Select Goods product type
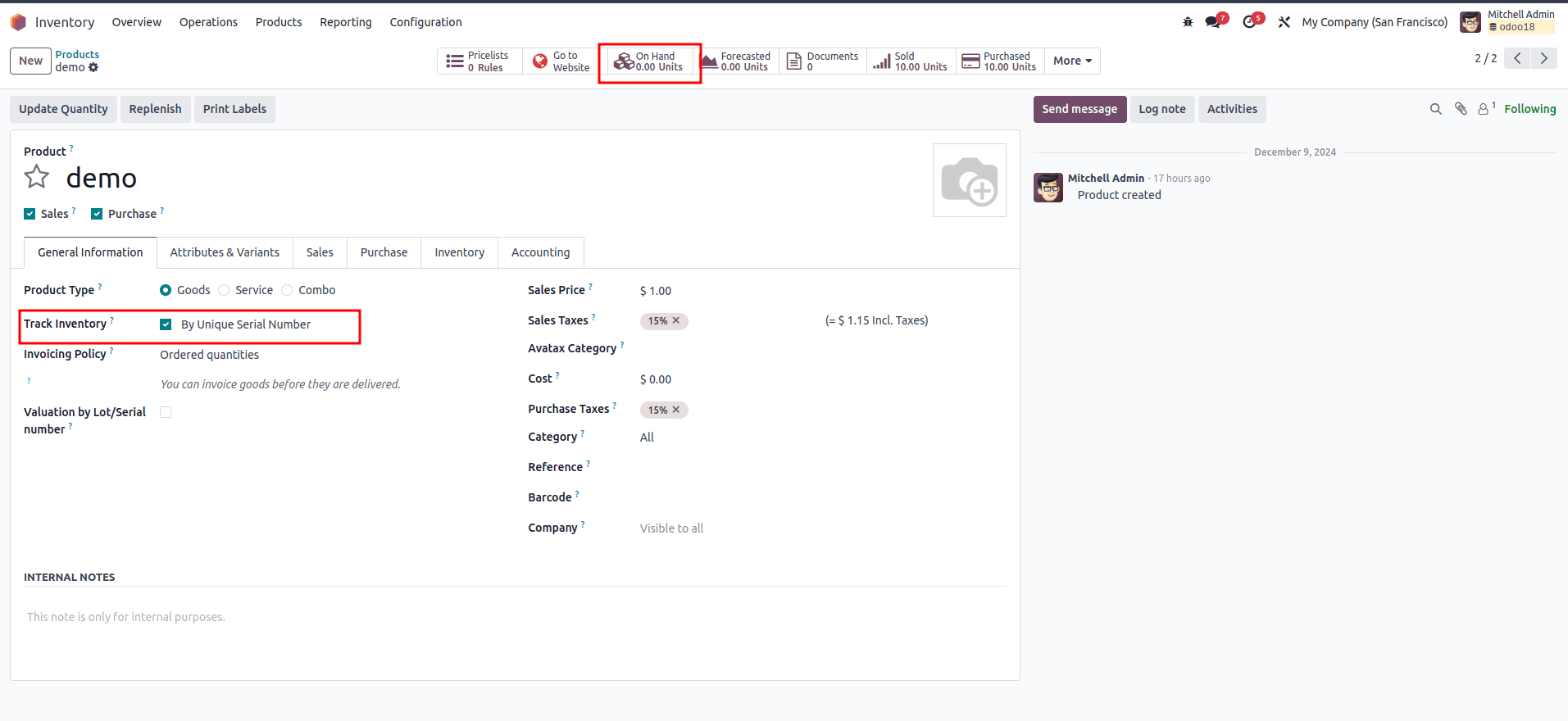Screen dimensions: 1568x721 pyautogui.click(x=166, y=290)
